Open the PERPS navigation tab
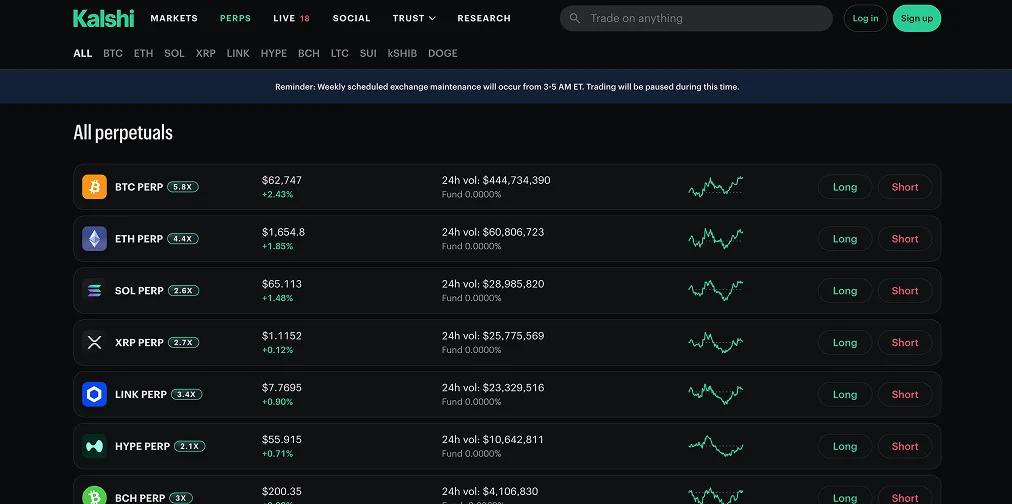1012x504 pixels. pyautogui.click(x=235, y=18)
